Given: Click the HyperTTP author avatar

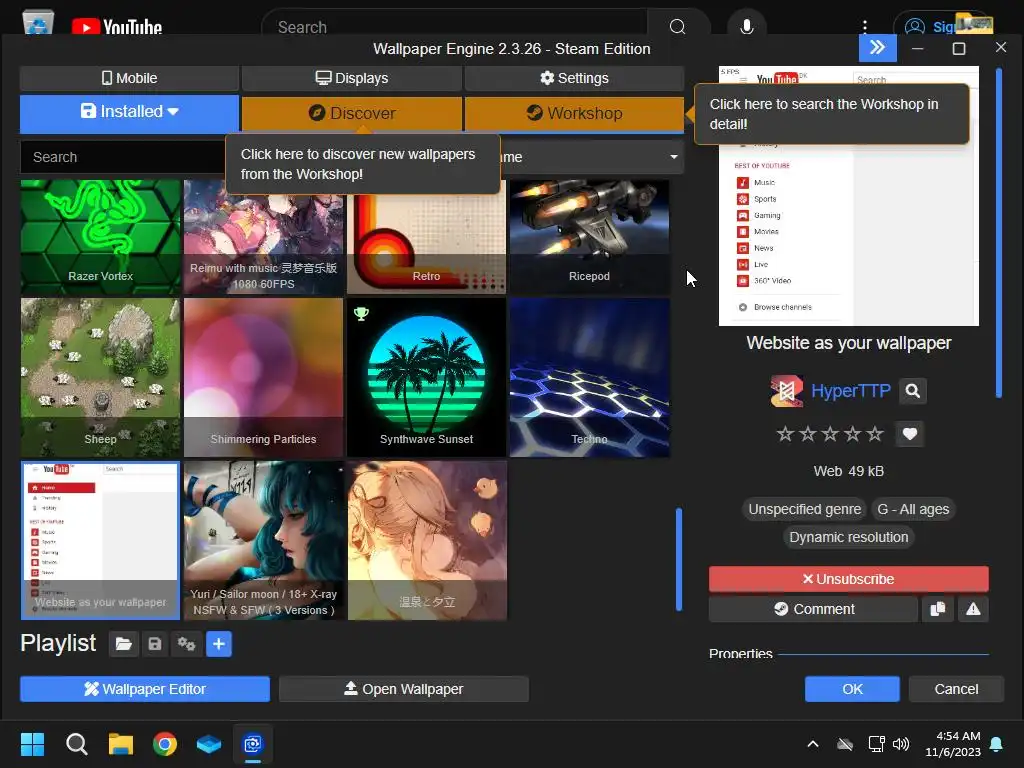Looking at the screenshot, I should [x=786, y=391].
